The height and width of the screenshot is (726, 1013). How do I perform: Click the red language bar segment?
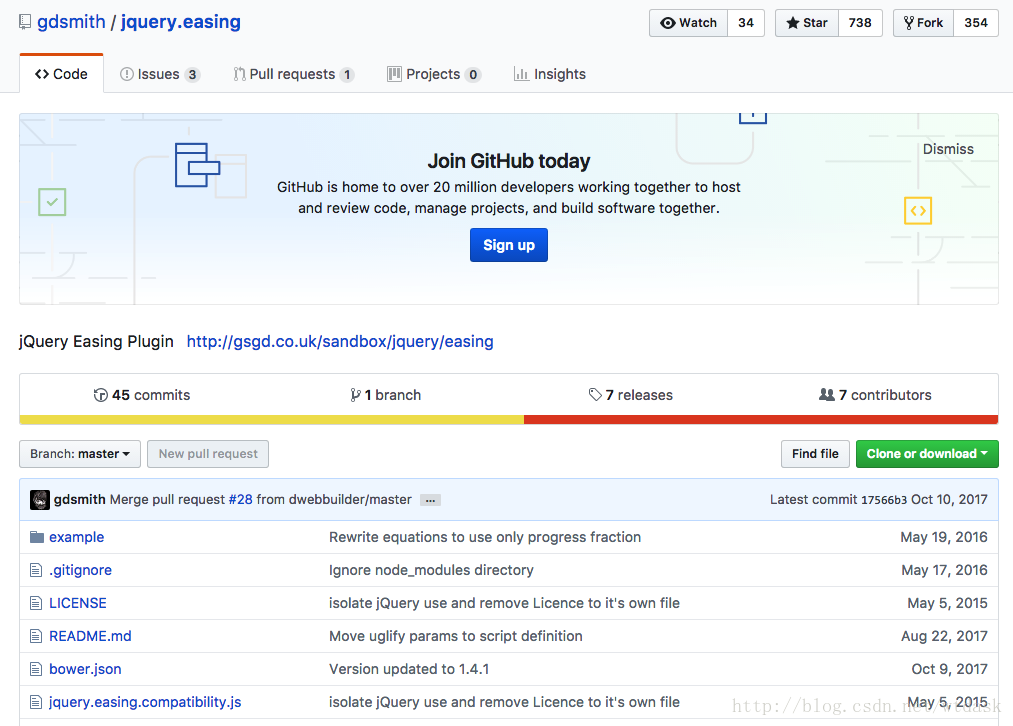tap(761, 420)
